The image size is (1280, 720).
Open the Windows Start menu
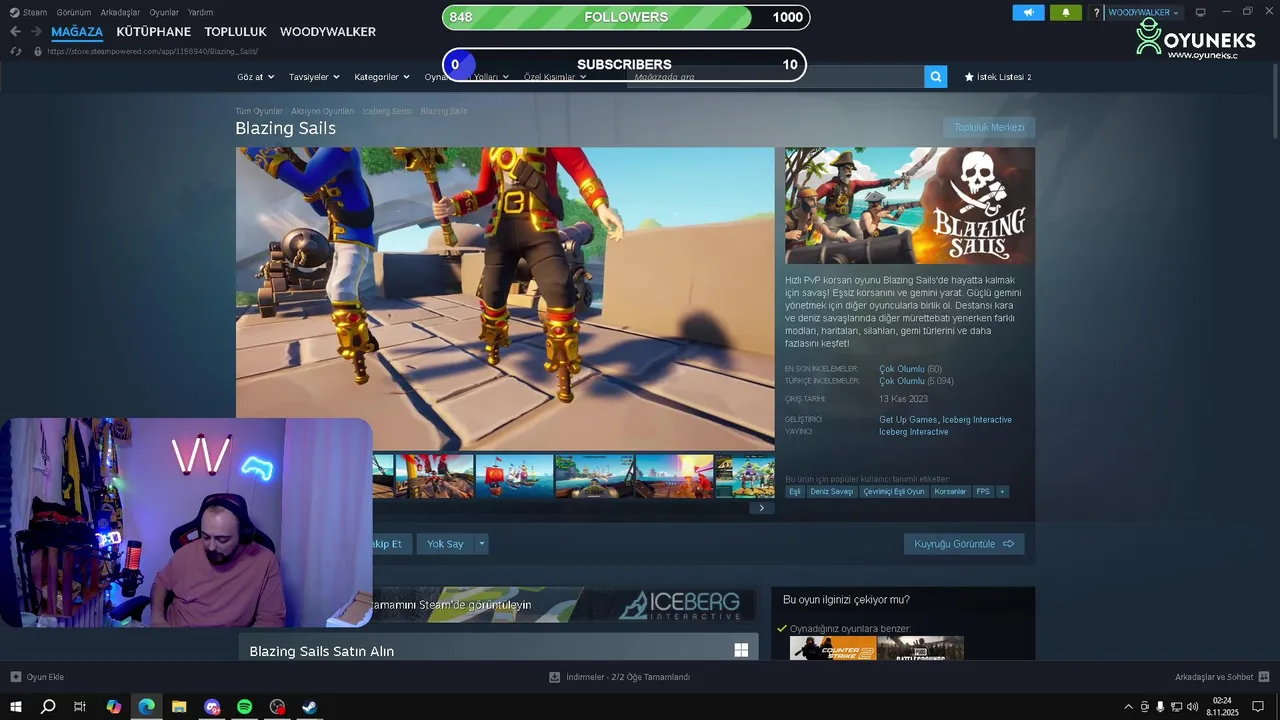point(16,706)
